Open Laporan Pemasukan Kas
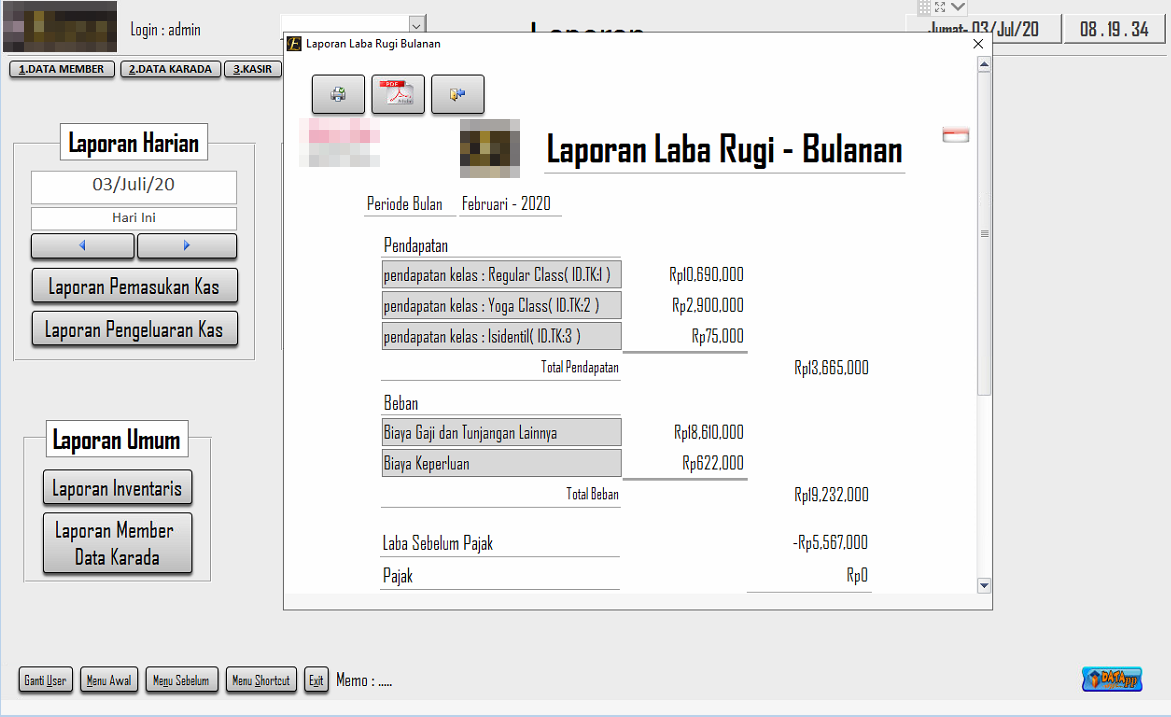The height and width of the screenshot is (717, 1171). point(134,287)
